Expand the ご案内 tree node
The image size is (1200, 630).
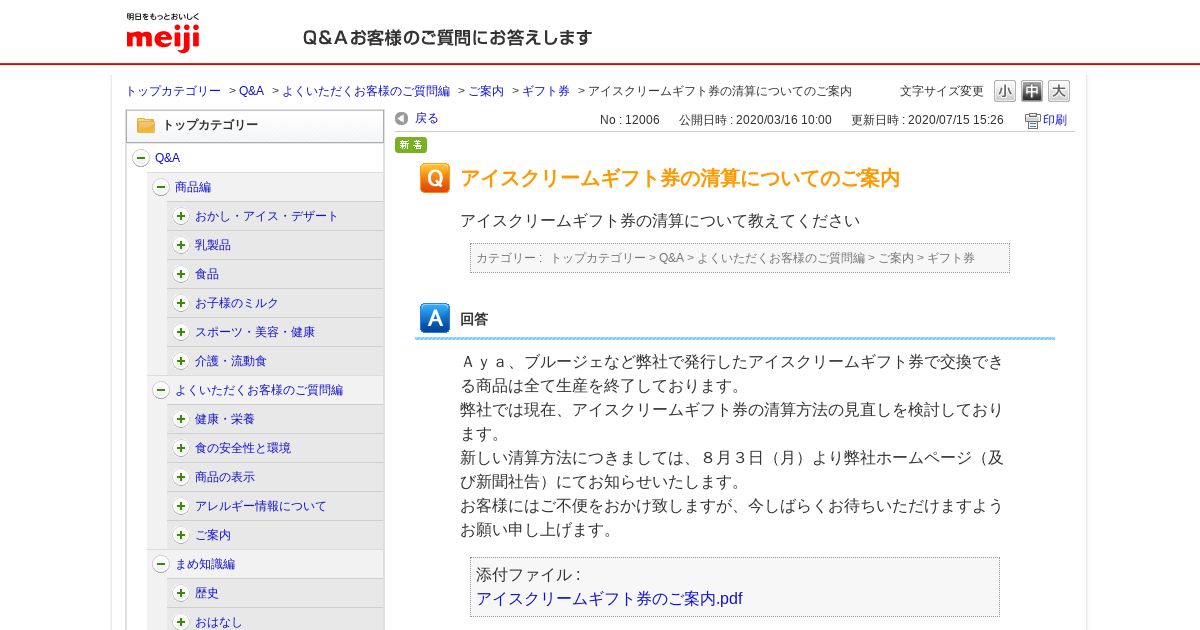[181, 535]
